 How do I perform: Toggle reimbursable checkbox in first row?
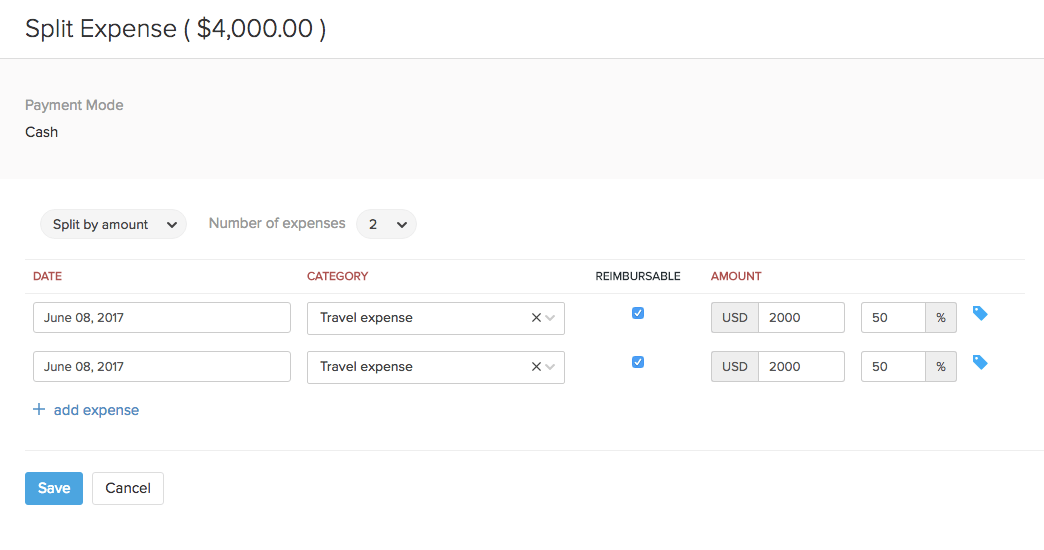pos(638,313)
